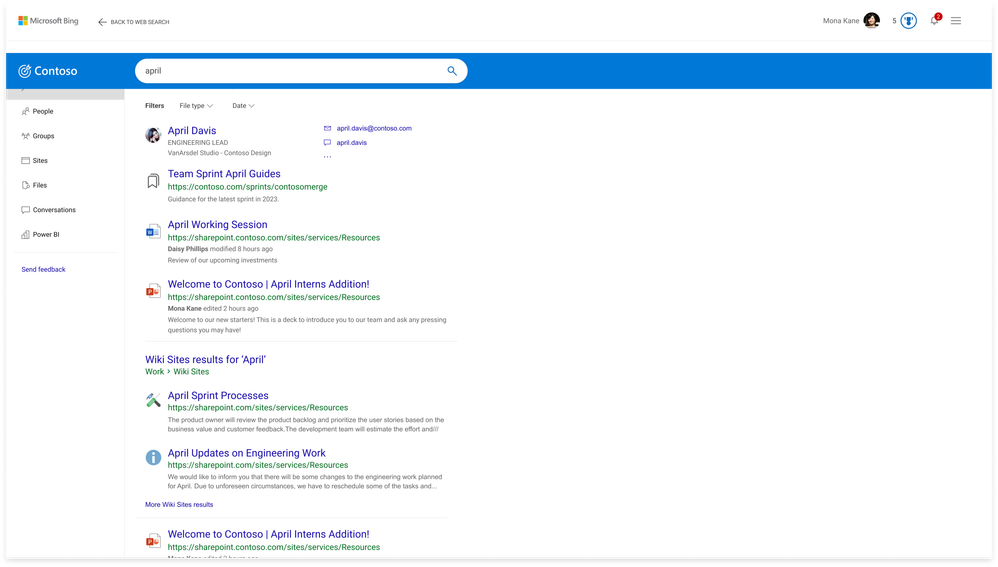
Task: Click Mona Kane edited 2 hours ago text
Action: (213, 309)
